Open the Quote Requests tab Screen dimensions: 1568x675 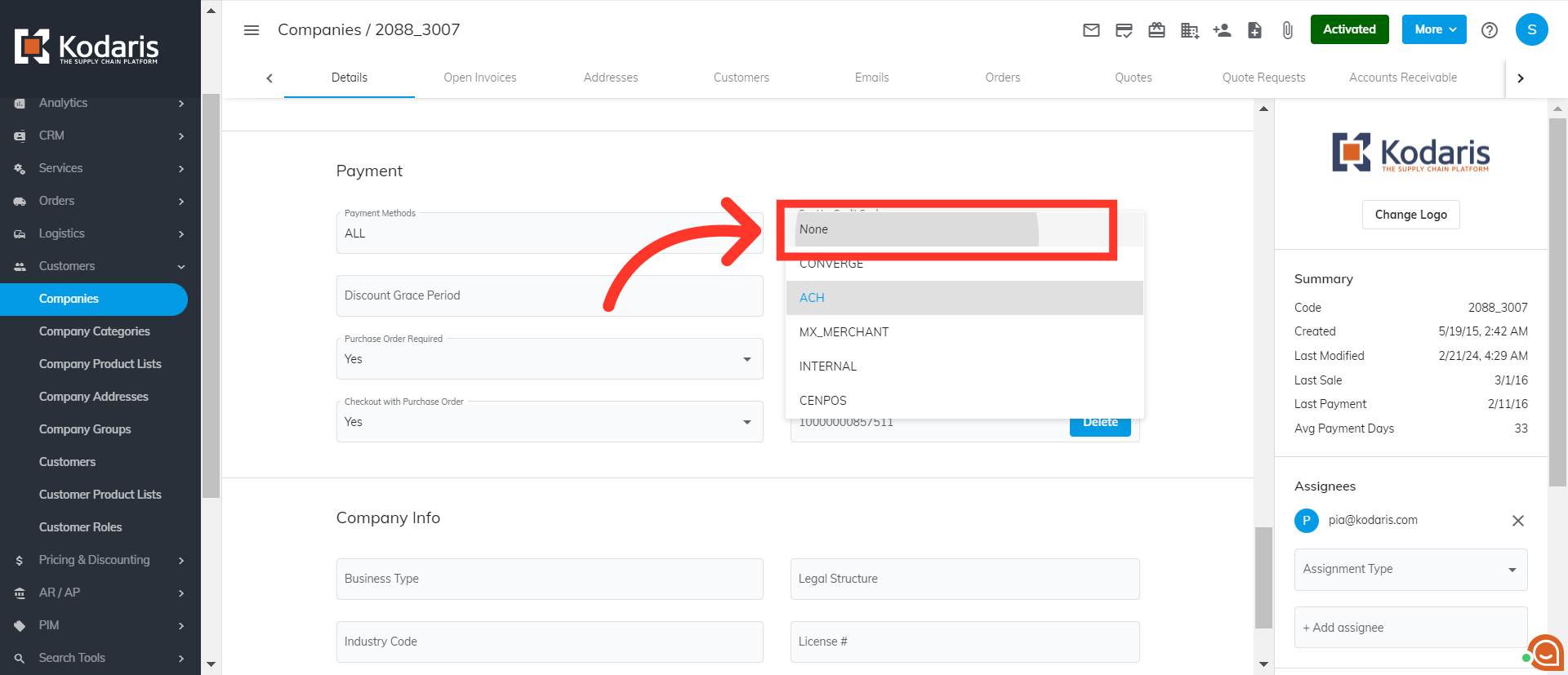click(x=1264, y=78)
